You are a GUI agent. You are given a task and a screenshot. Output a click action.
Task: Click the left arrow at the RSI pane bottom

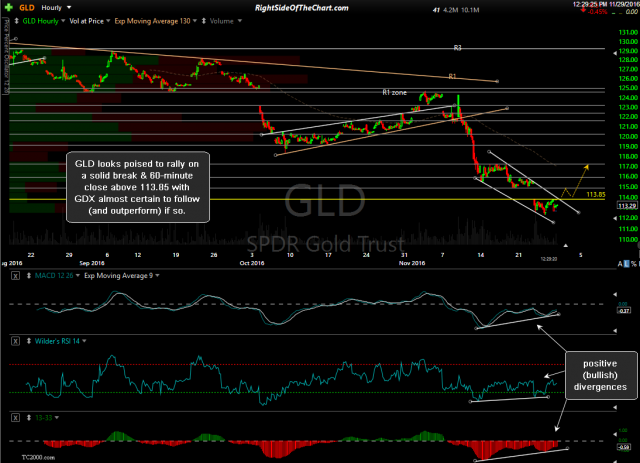[x=615, y=407]
